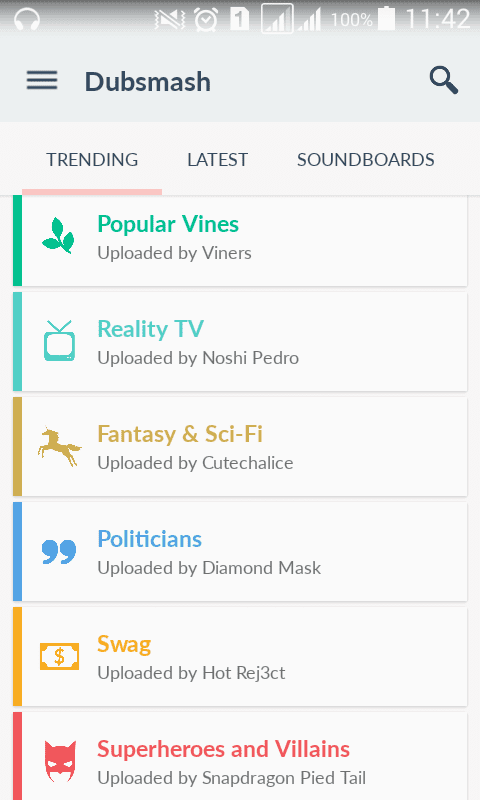480x800 pixels.
Task: Tap the Politicians quotation mark icon
Action: click(59, 552)
